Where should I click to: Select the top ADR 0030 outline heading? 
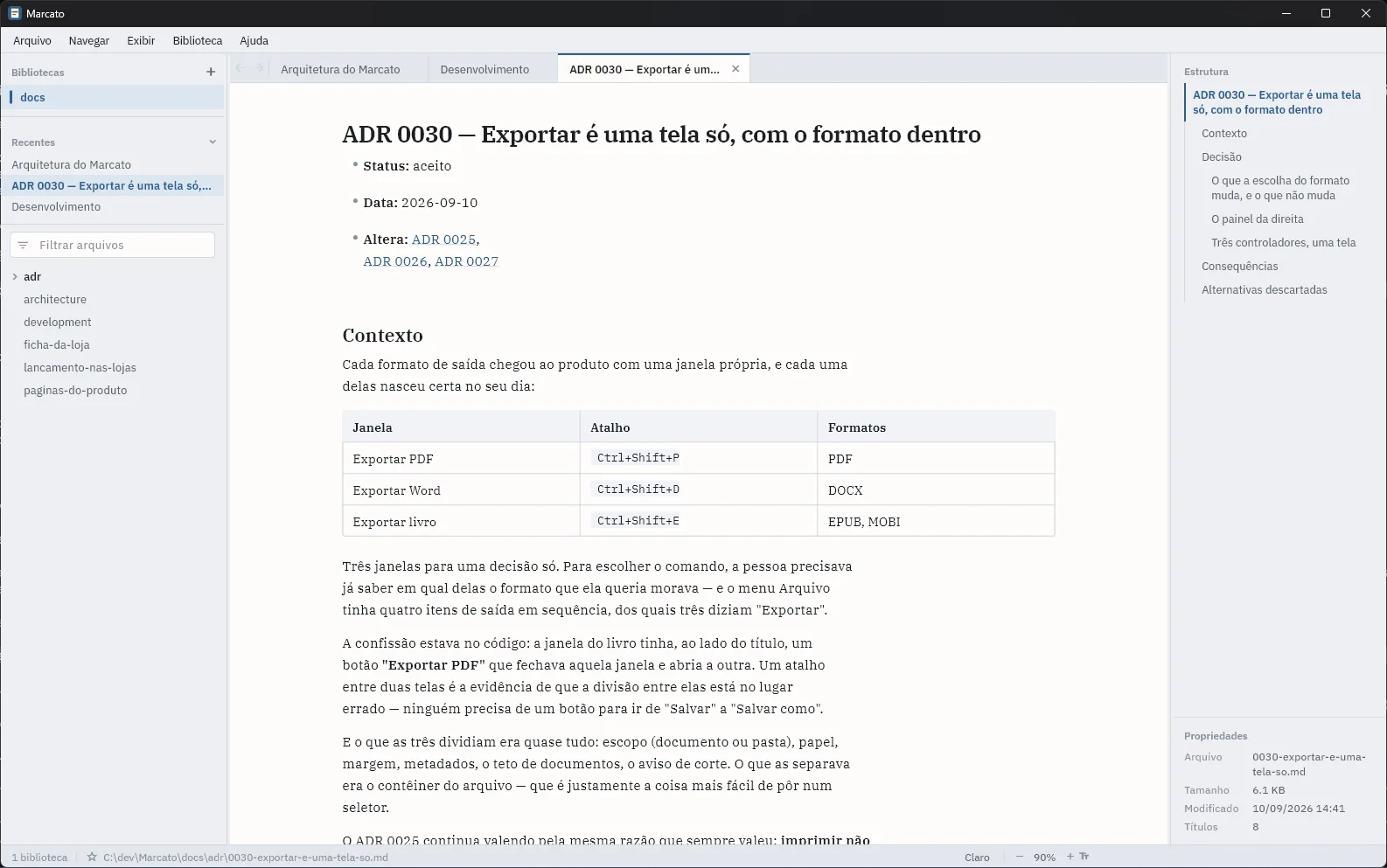1277,102
